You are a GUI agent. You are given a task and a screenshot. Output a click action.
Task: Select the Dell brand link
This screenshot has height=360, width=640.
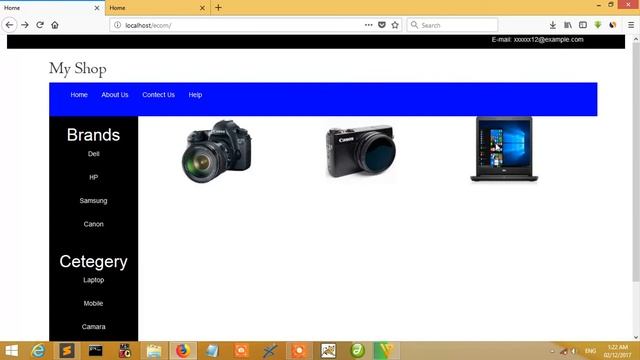coord(93,154)
